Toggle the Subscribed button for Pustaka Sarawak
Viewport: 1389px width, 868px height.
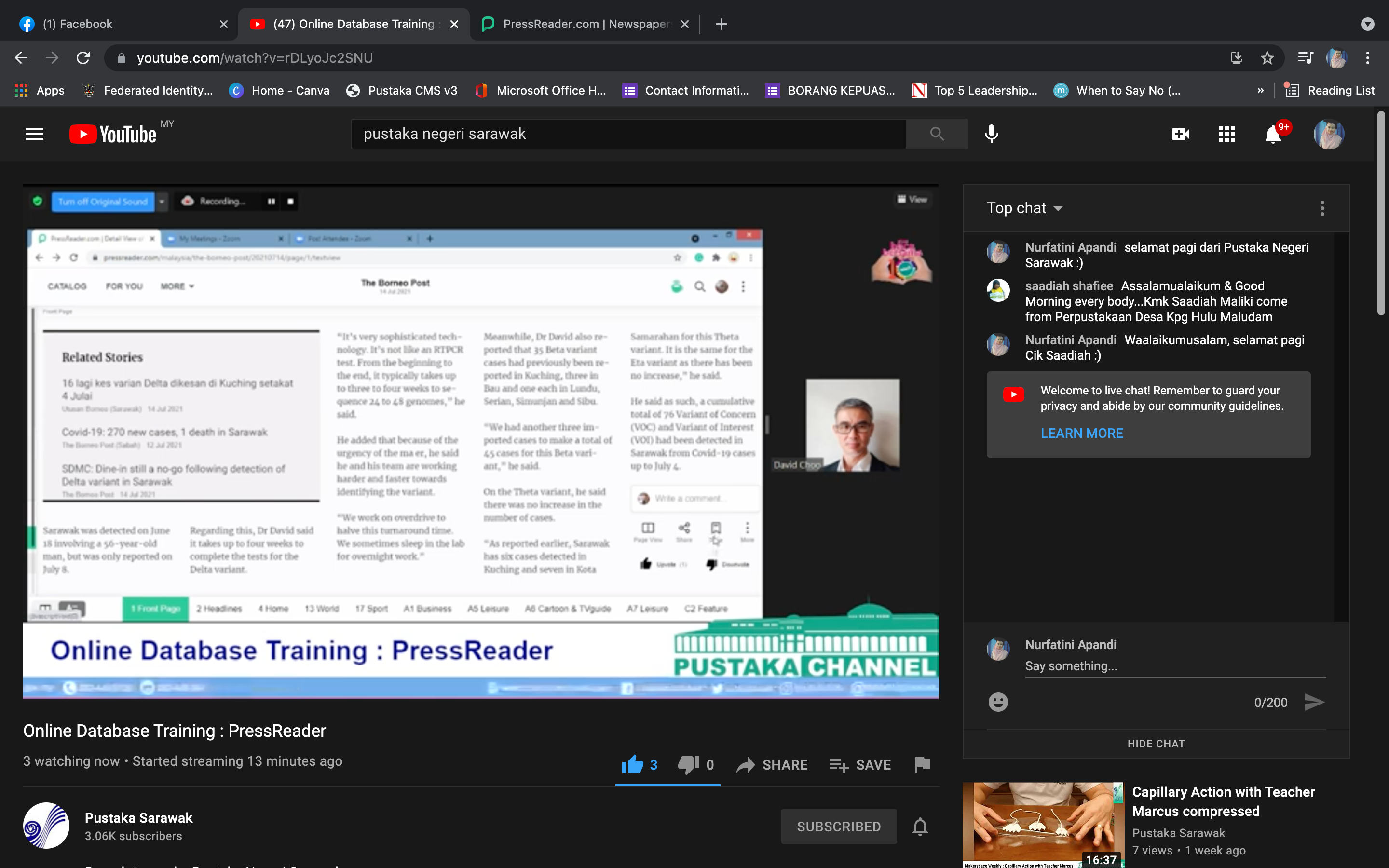pos(839,826)
